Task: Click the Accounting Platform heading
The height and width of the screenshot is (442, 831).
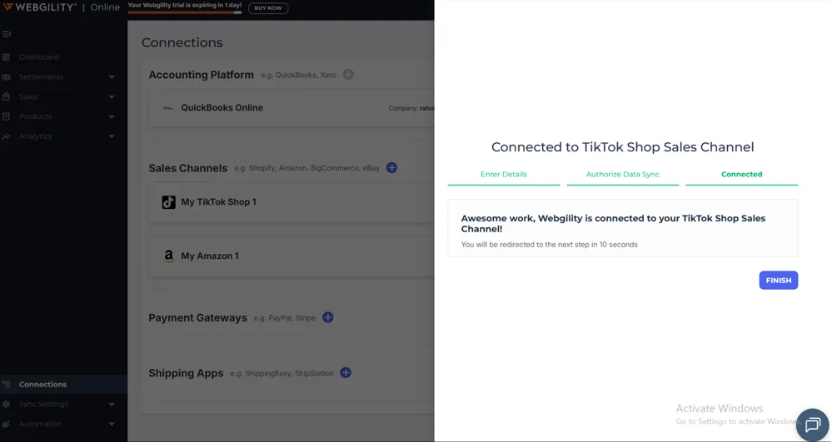Action: [201, 75]
